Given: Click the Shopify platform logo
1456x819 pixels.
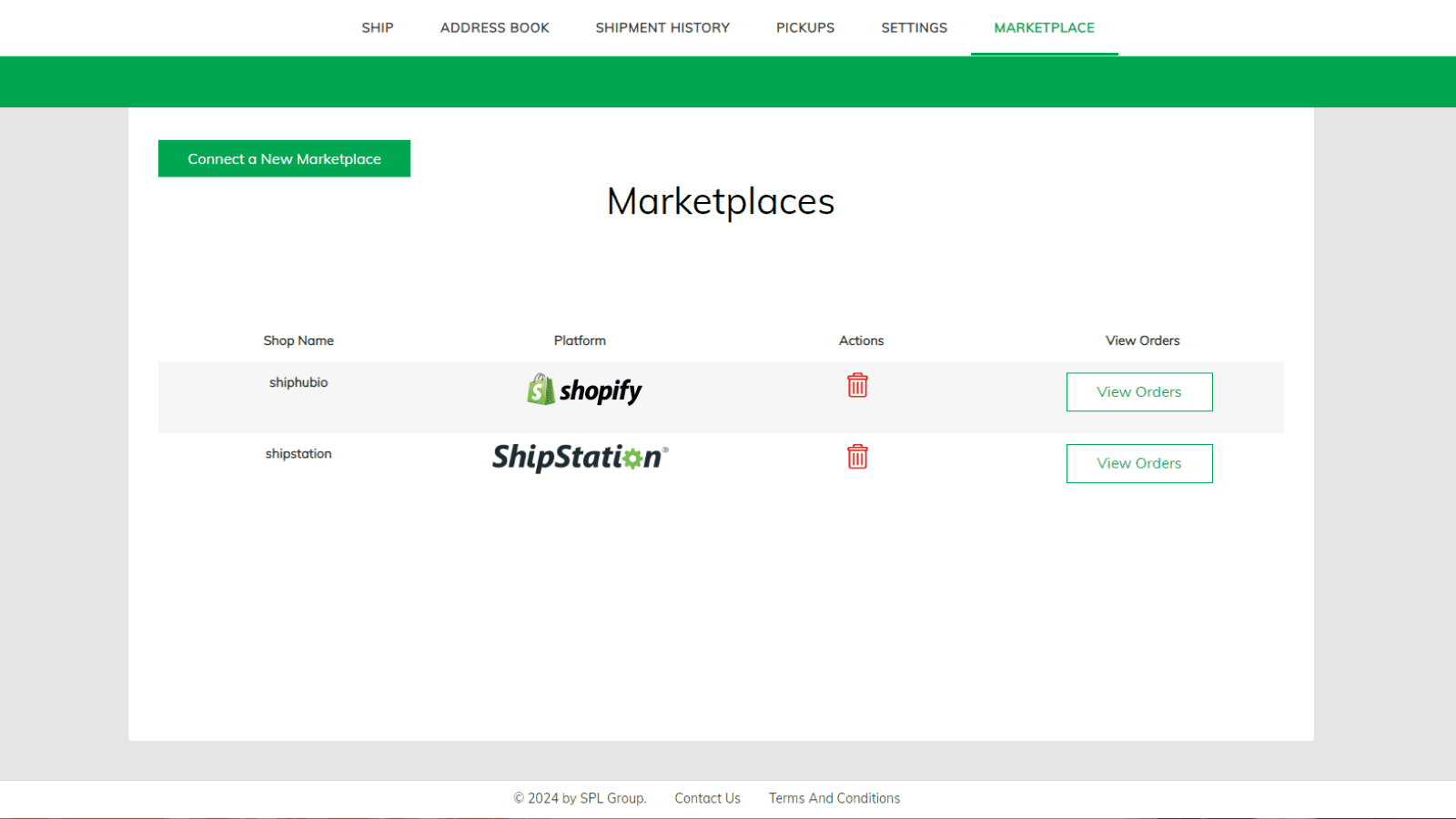Looking at the screenshot, I should pos(581,390).
